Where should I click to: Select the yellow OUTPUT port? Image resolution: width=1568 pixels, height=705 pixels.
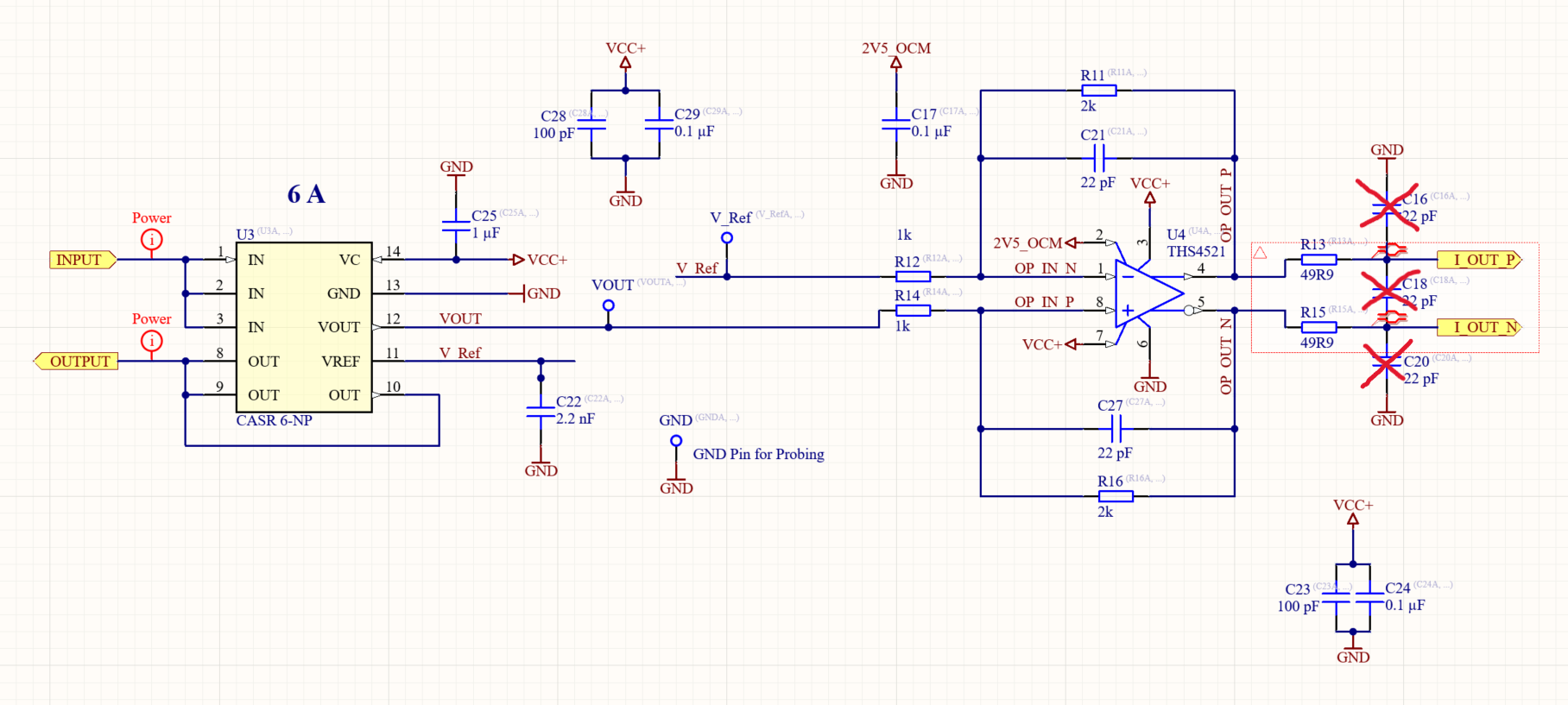click(78, 362)
